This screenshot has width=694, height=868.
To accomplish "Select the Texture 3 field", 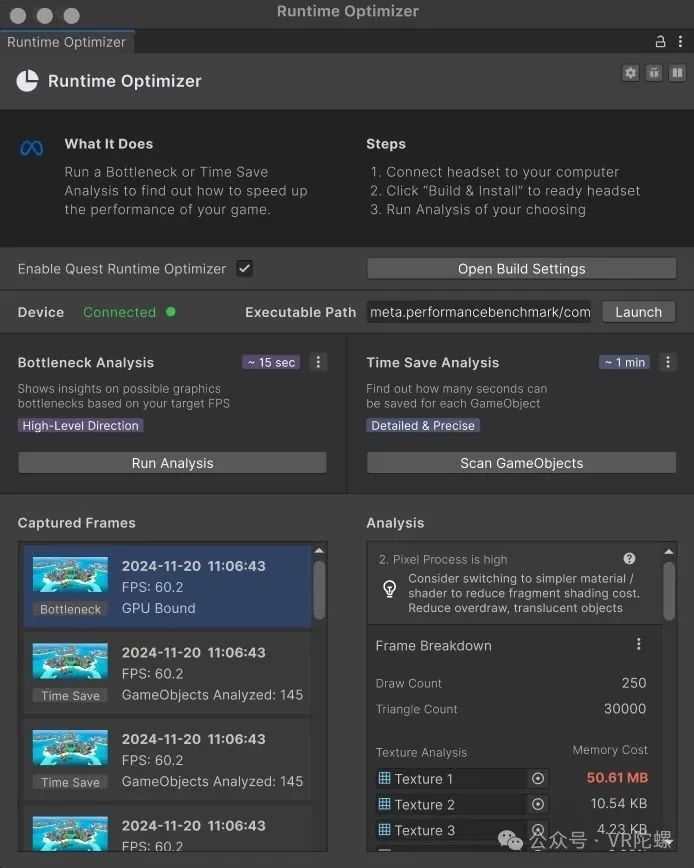I will click(462, 830).
